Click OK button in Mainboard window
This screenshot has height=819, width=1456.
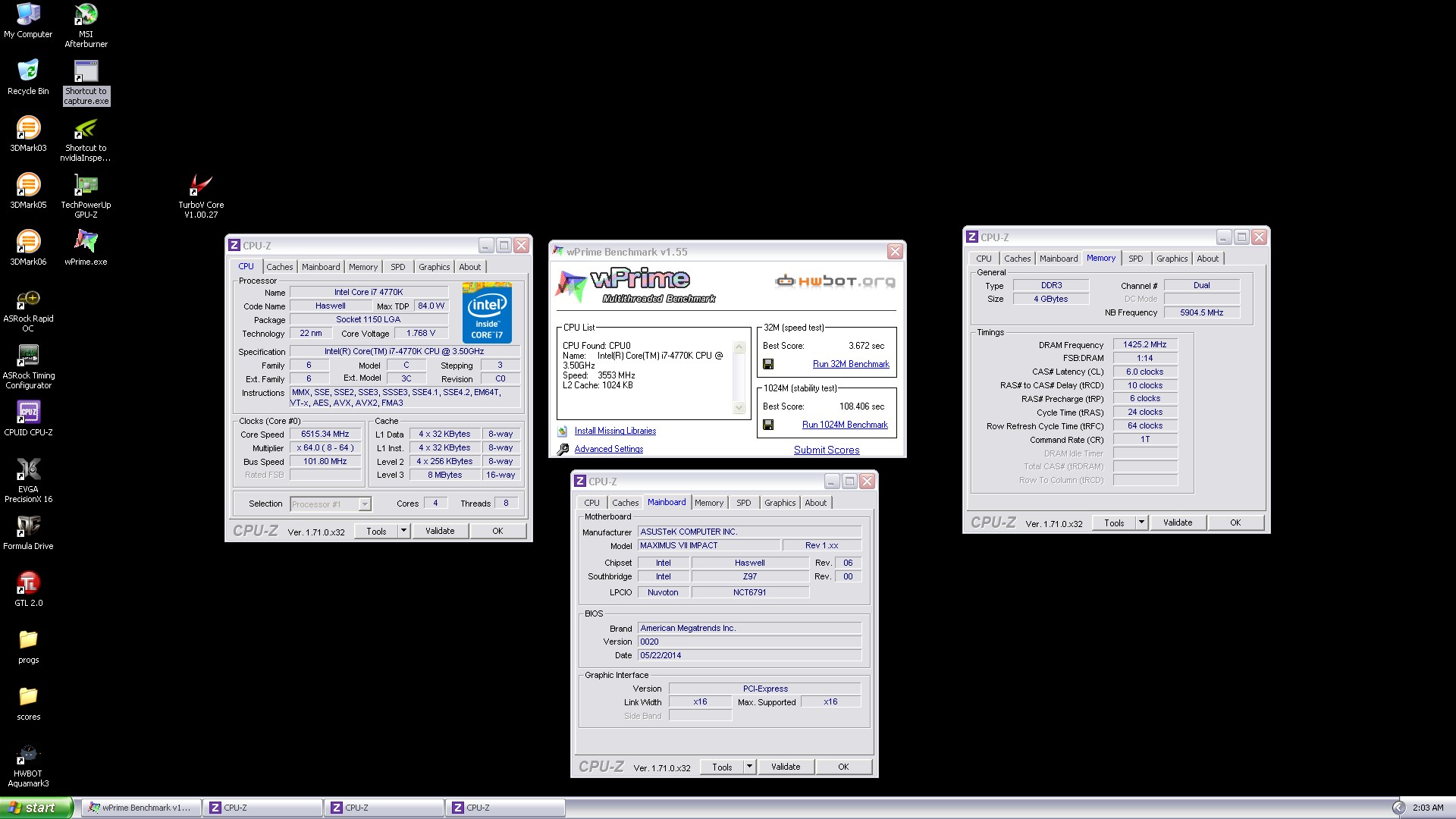pyautogui.click(x=843, y=767)
